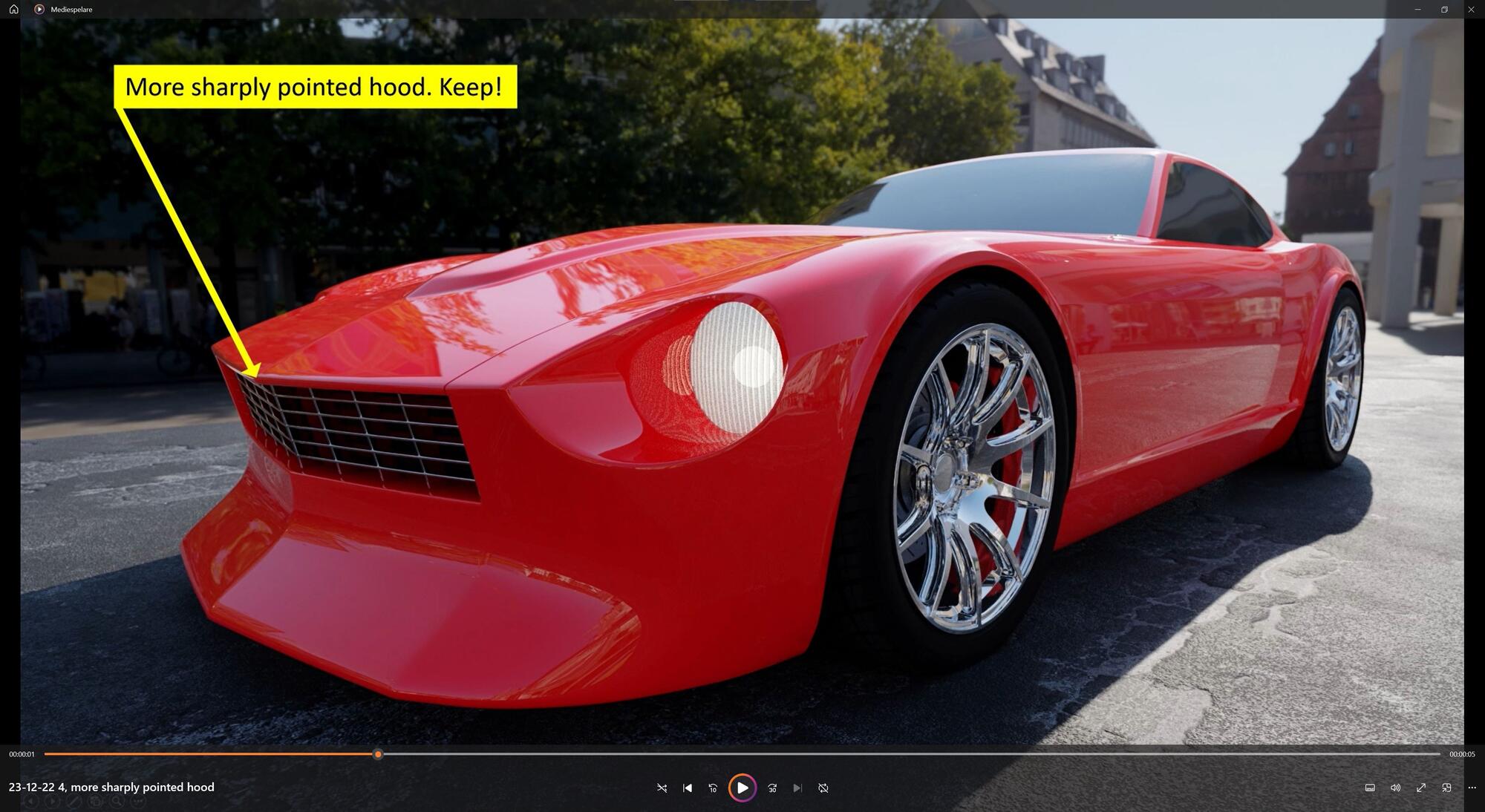
Task: Go to the next track
Action: [x=797, y=788]
